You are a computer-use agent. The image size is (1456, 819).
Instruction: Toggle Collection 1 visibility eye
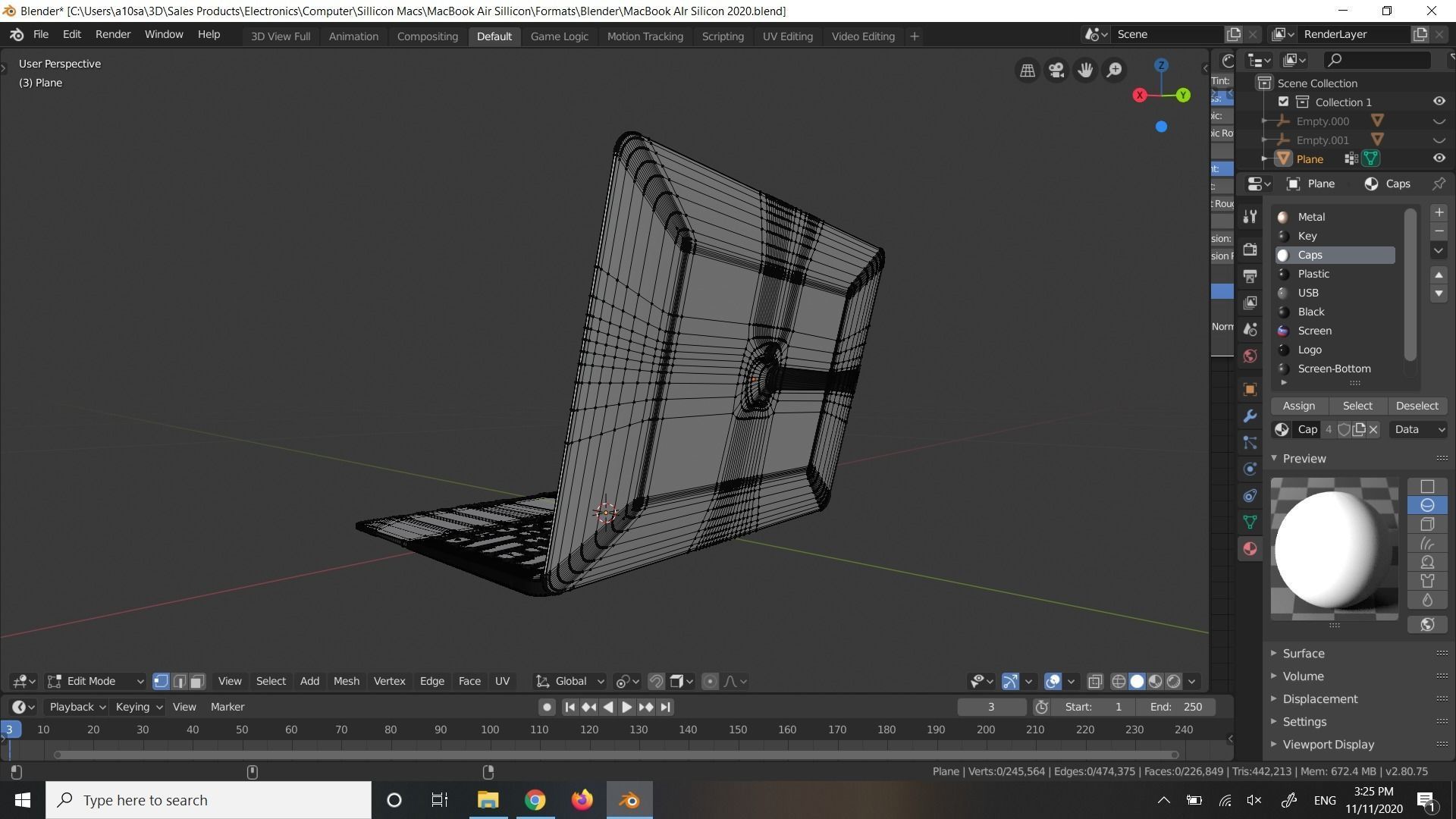[x=1439, y=102]
